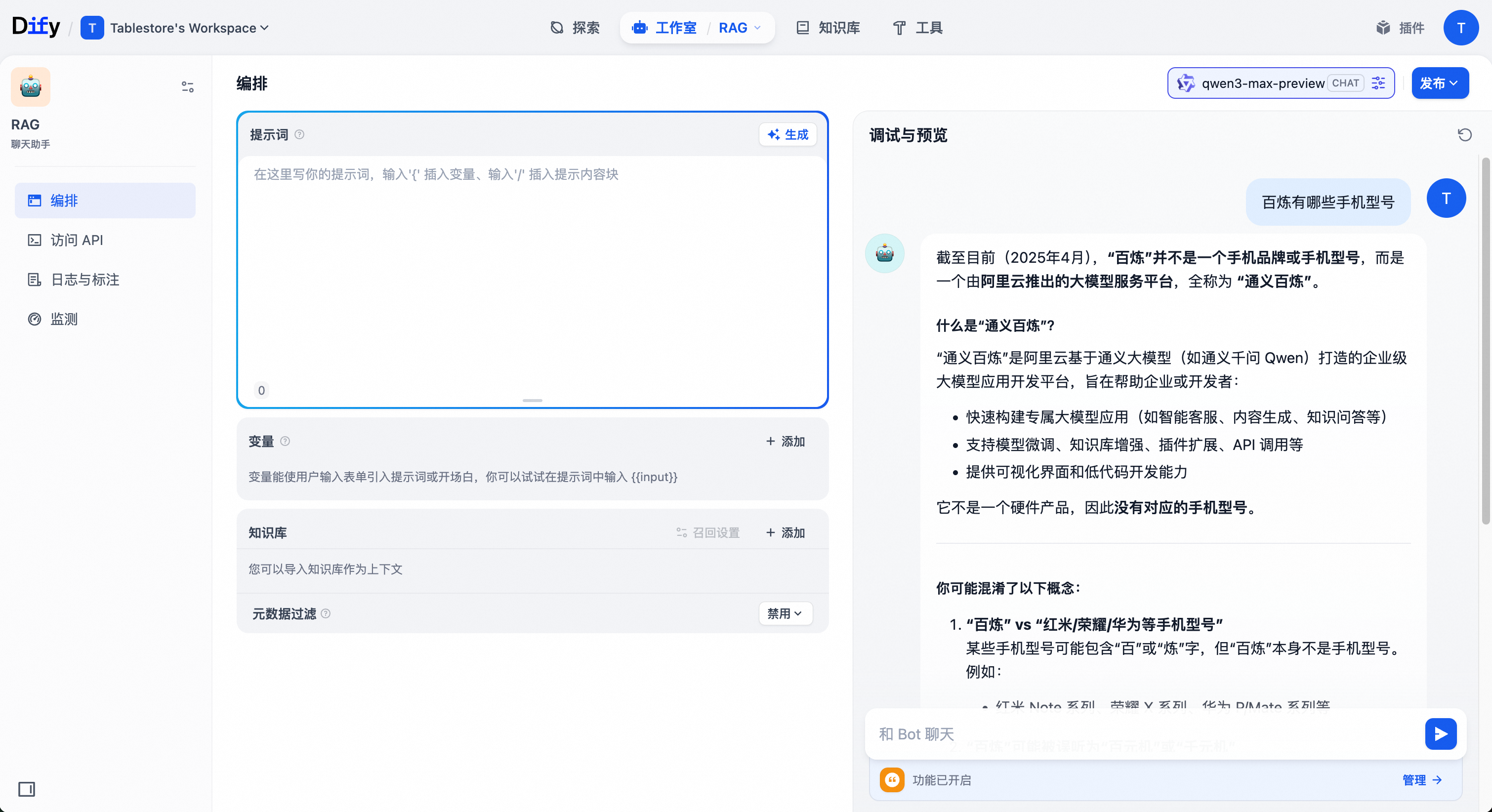Open 日志与标注 in the sidebar
This screenshot has height=812, width=1492.
point(84,280)
